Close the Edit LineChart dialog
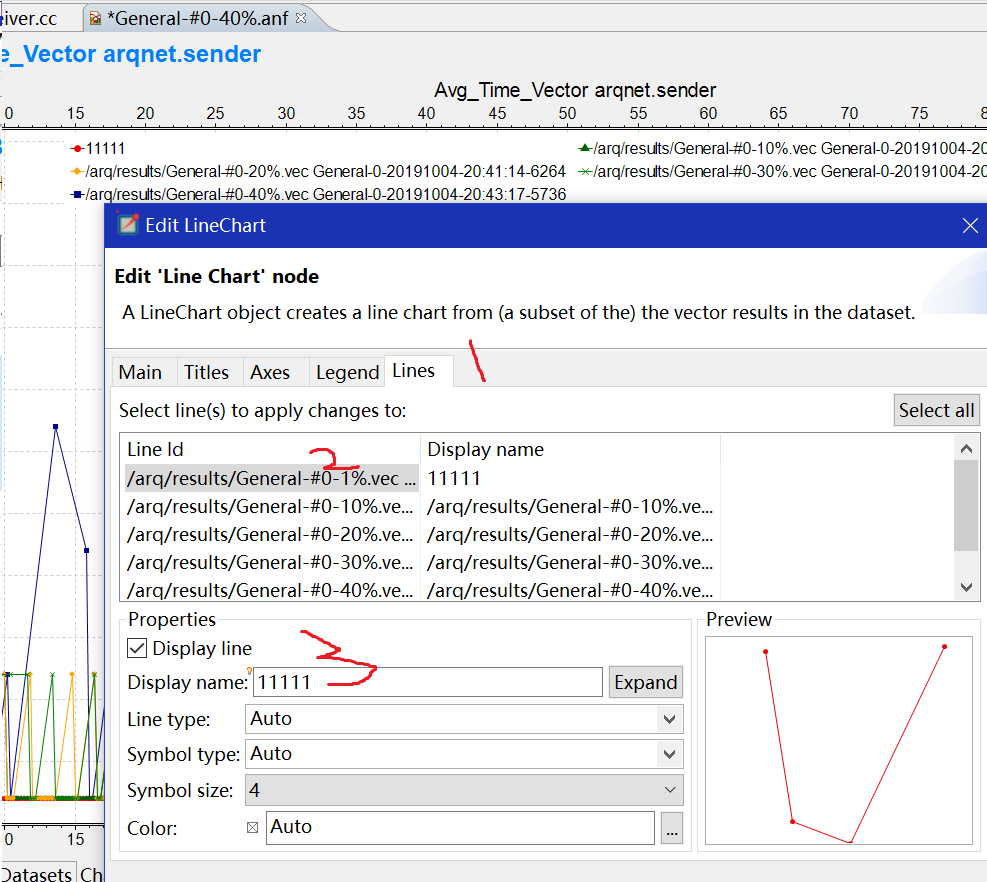Viewport: 987px width, 882px height. coord(970,225)
